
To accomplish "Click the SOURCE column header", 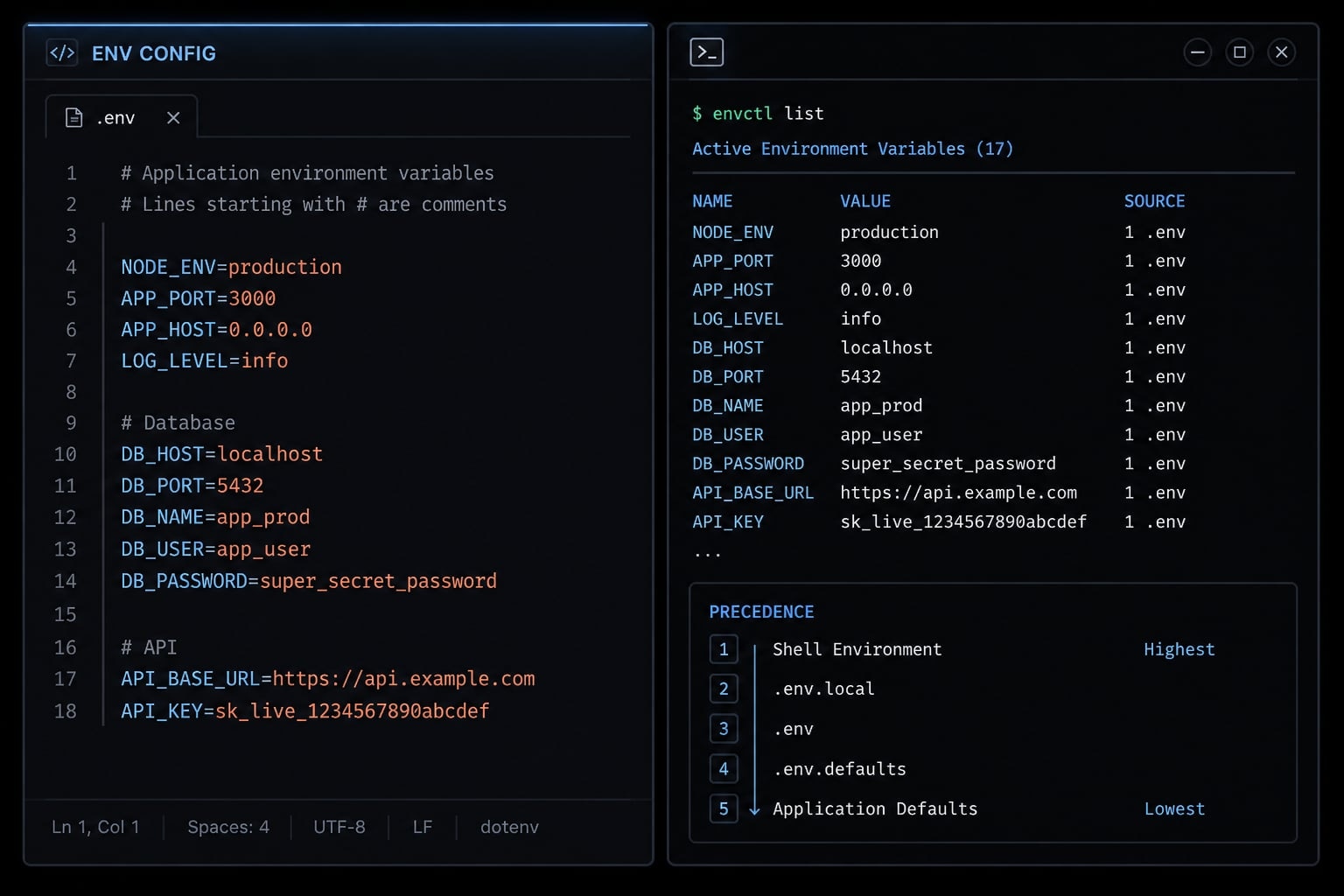I will point(1155,201).
